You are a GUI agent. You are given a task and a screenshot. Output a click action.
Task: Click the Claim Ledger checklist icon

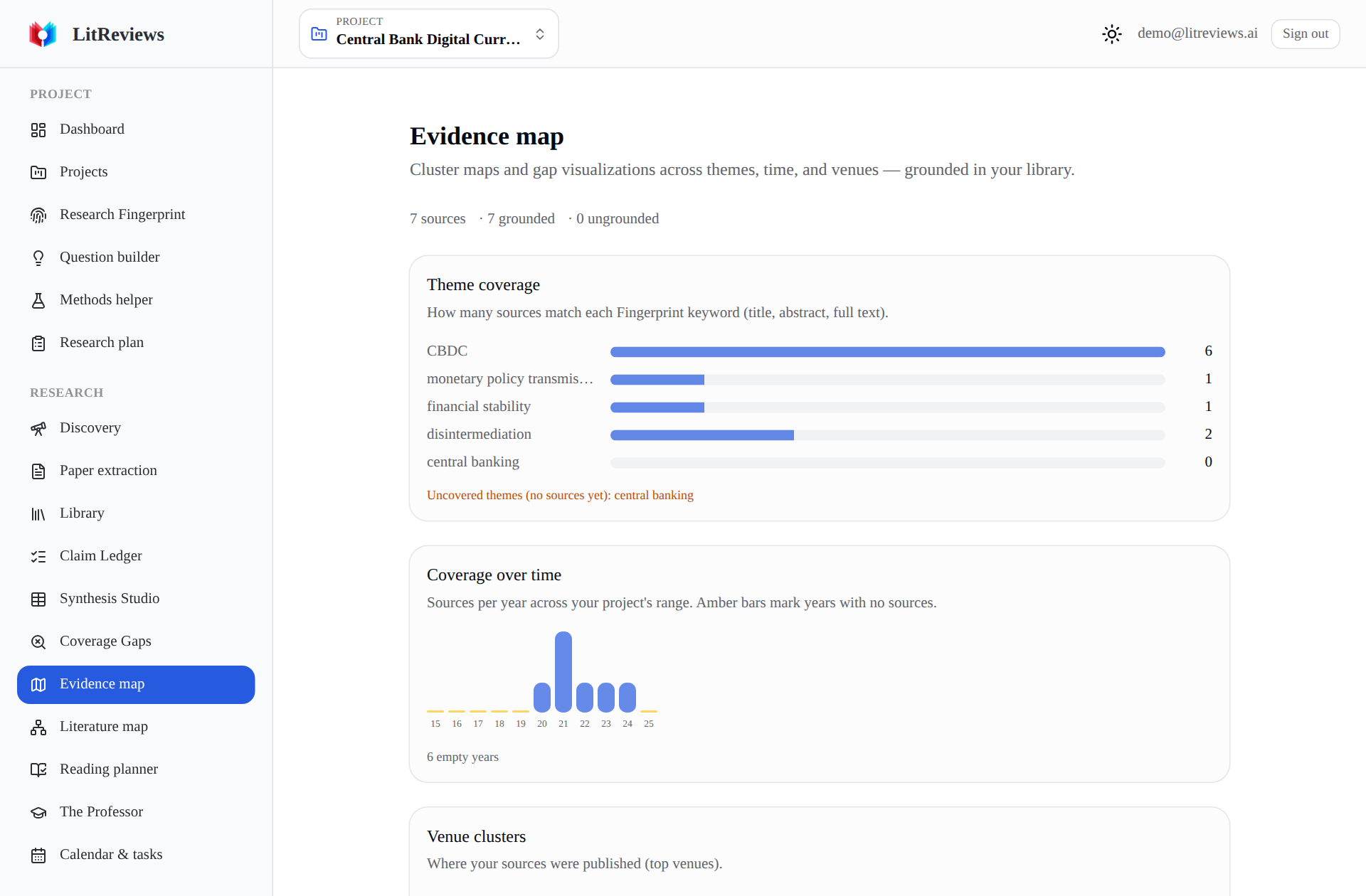tap(38, 556)
